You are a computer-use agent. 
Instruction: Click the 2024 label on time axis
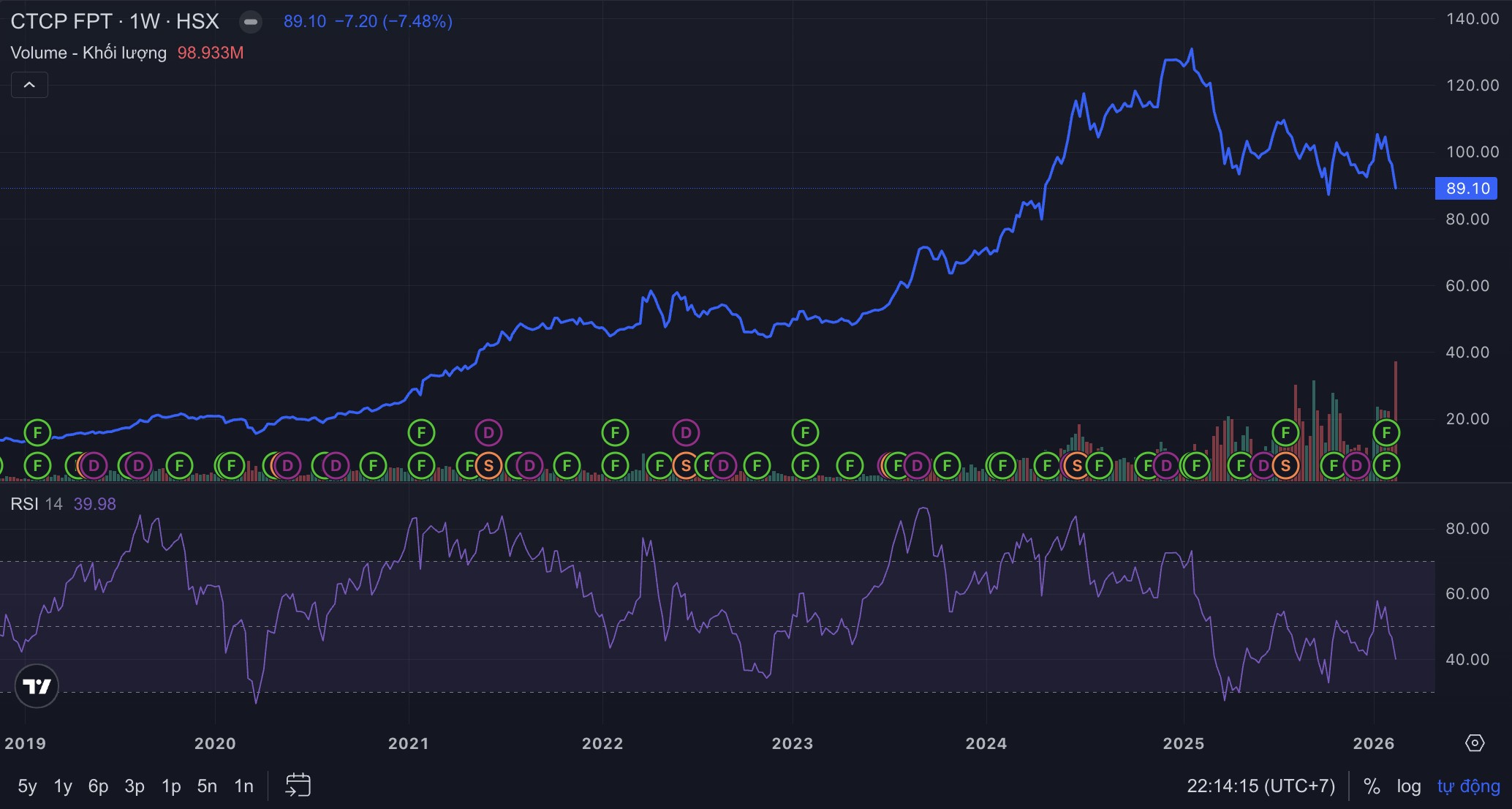[986, 744]
